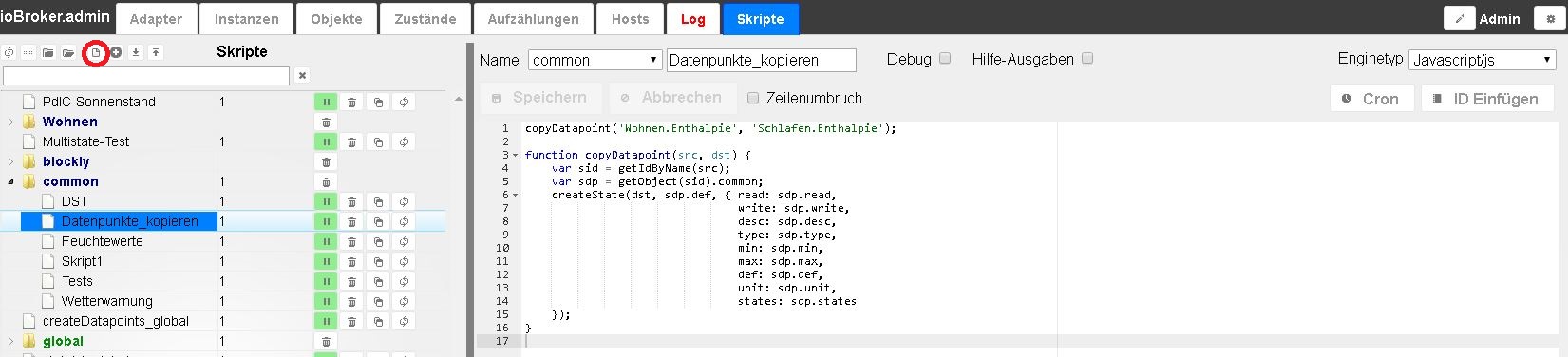Viewport: 1568px width, 357px height.
Task: Delete the common folder
Action: pos(326,181)
